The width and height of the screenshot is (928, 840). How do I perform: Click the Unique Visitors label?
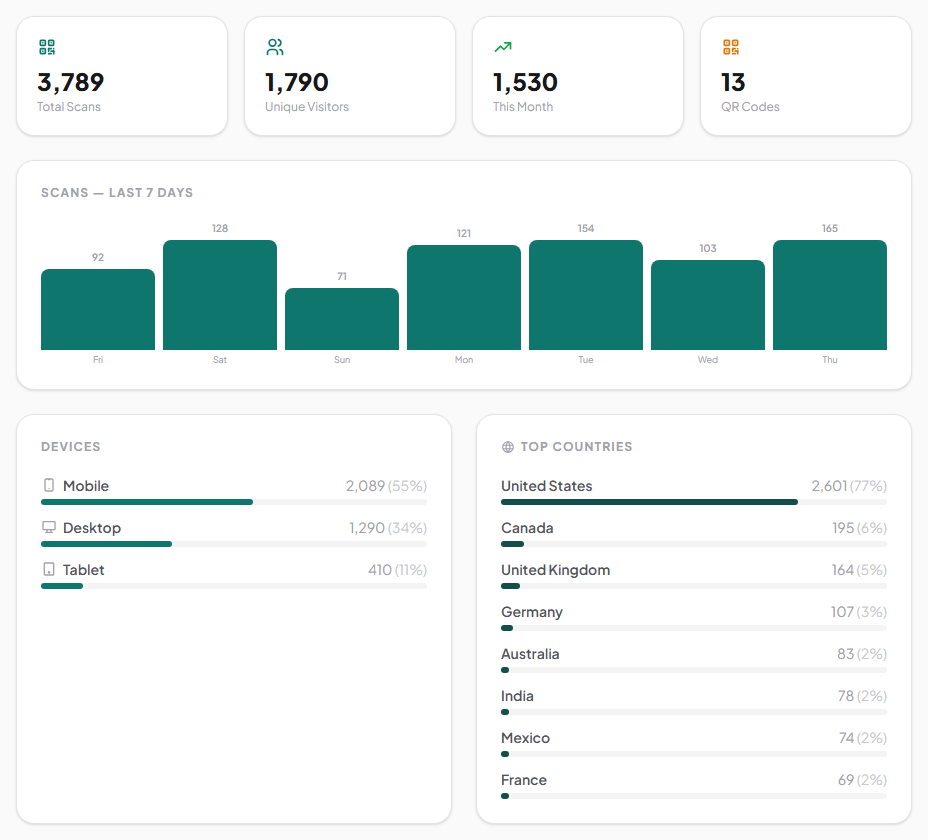[x=307, y=107]
